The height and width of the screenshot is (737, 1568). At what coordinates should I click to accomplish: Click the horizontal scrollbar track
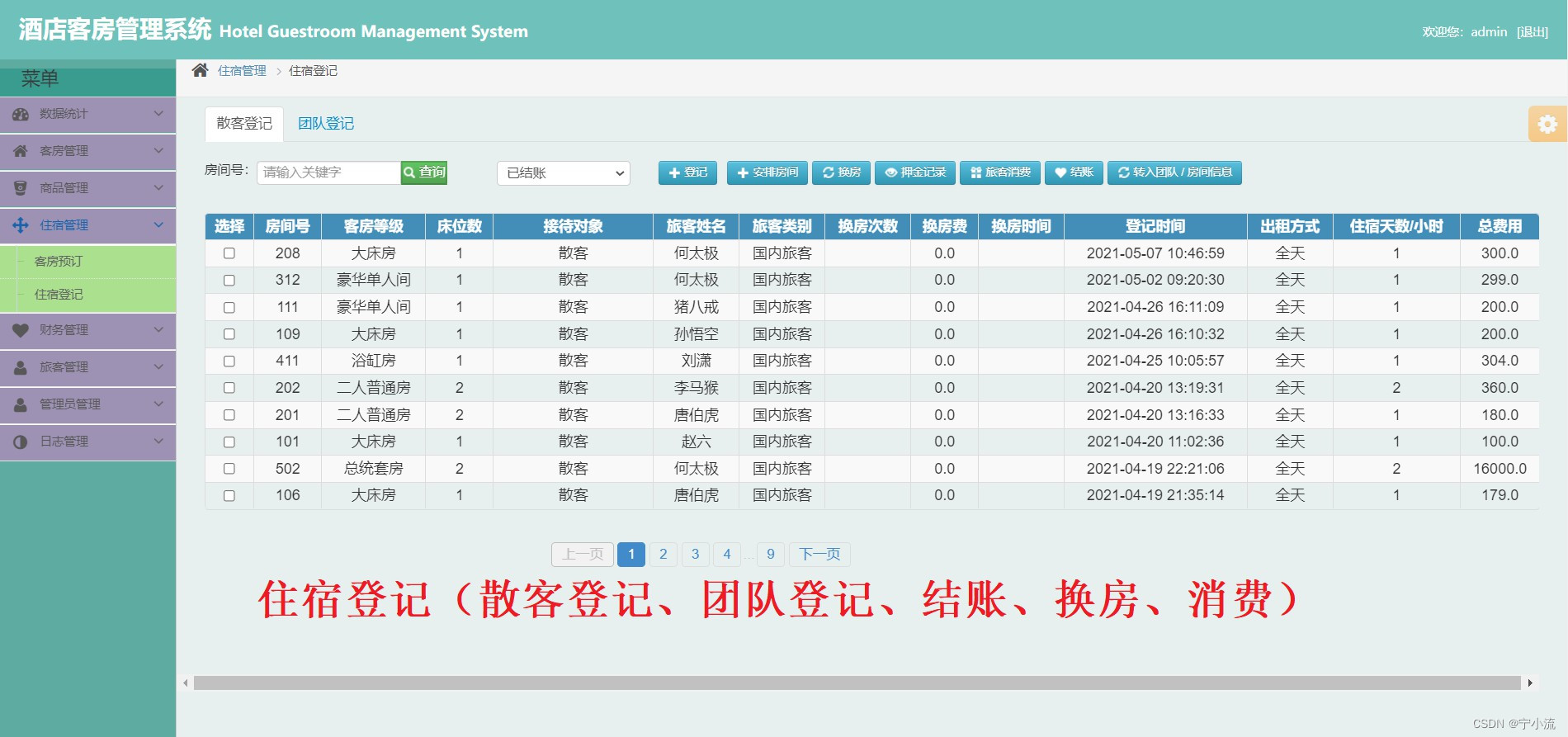click(857, 683)
